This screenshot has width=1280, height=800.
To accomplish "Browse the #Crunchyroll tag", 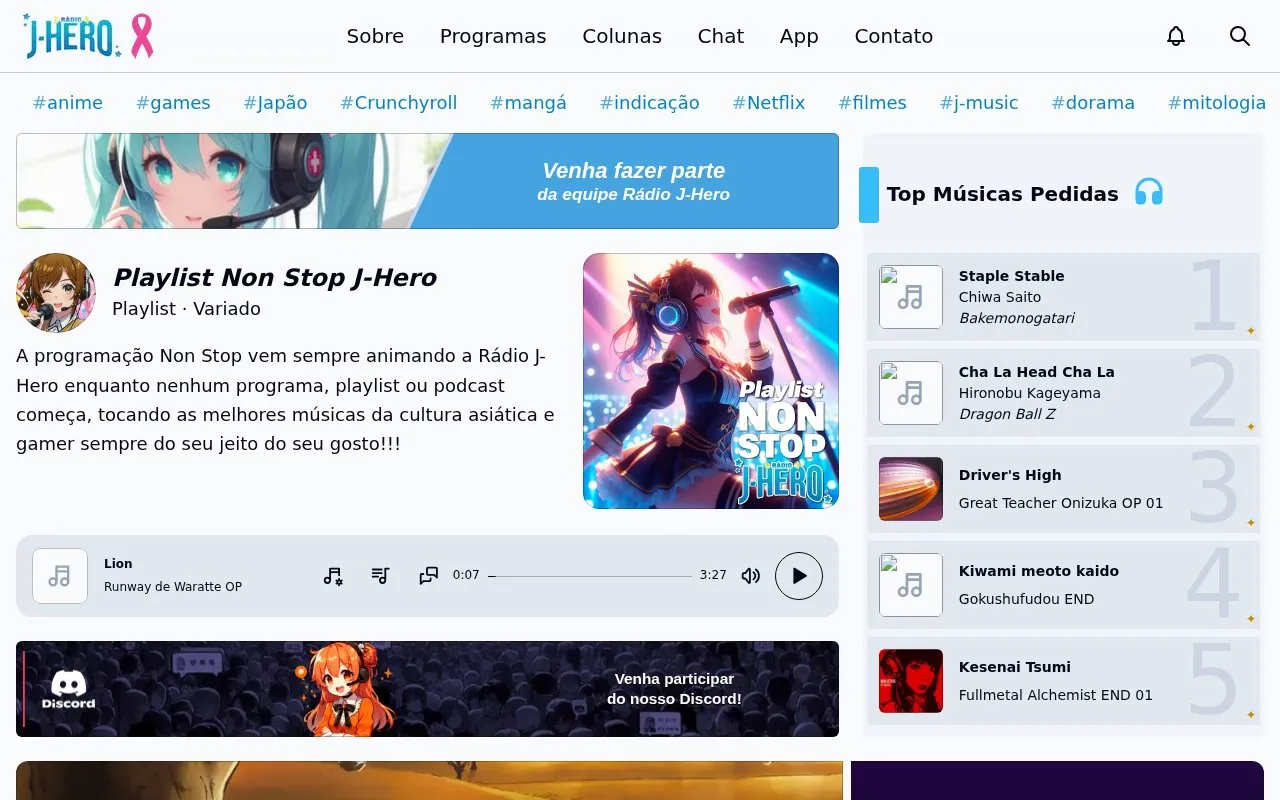I will (x=399, y=103).
